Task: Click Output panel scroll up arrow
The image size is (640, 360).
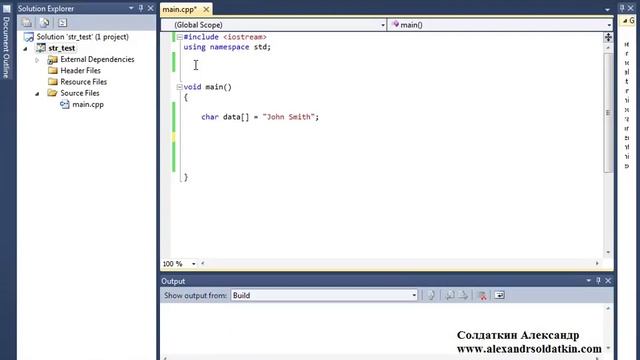Action: [x=608, y=309]
